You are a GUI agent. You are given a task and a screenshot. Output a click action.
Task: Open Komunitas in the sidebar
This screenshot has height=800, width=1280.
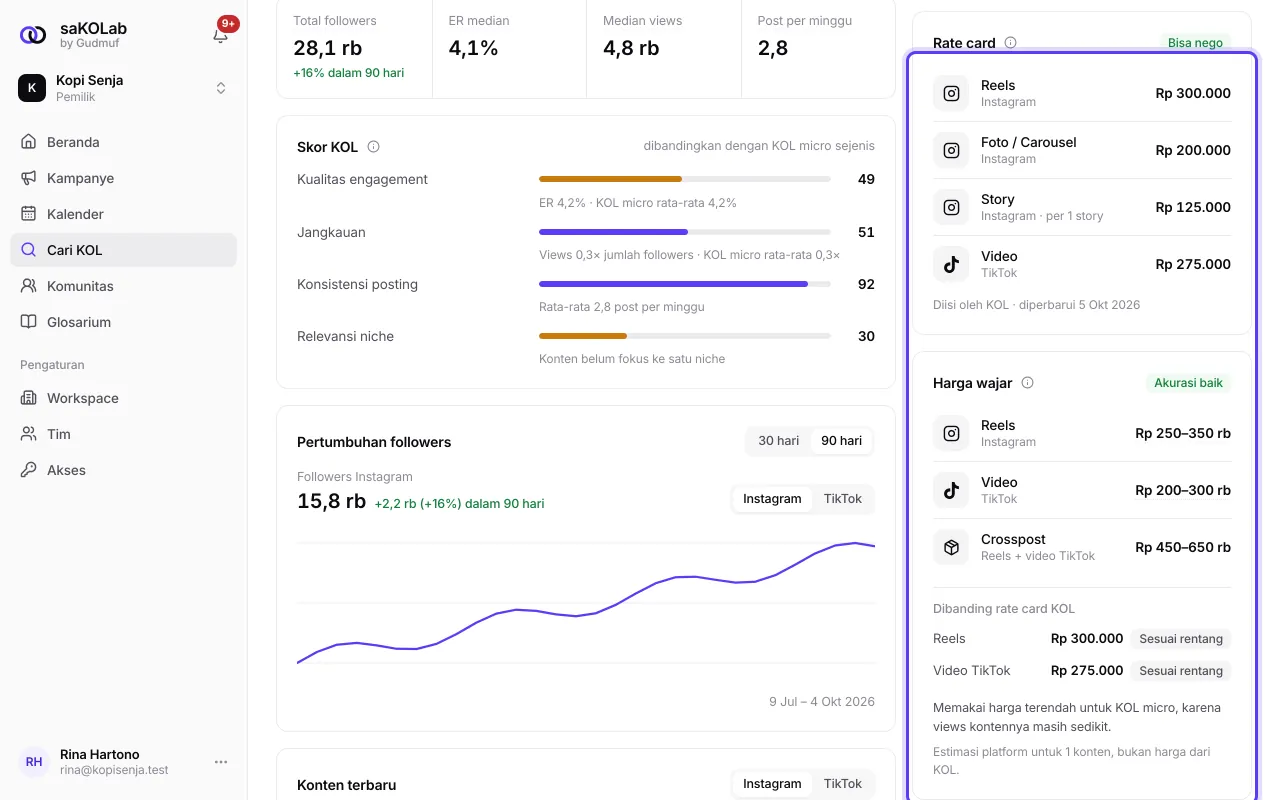[x=123, y=286]
